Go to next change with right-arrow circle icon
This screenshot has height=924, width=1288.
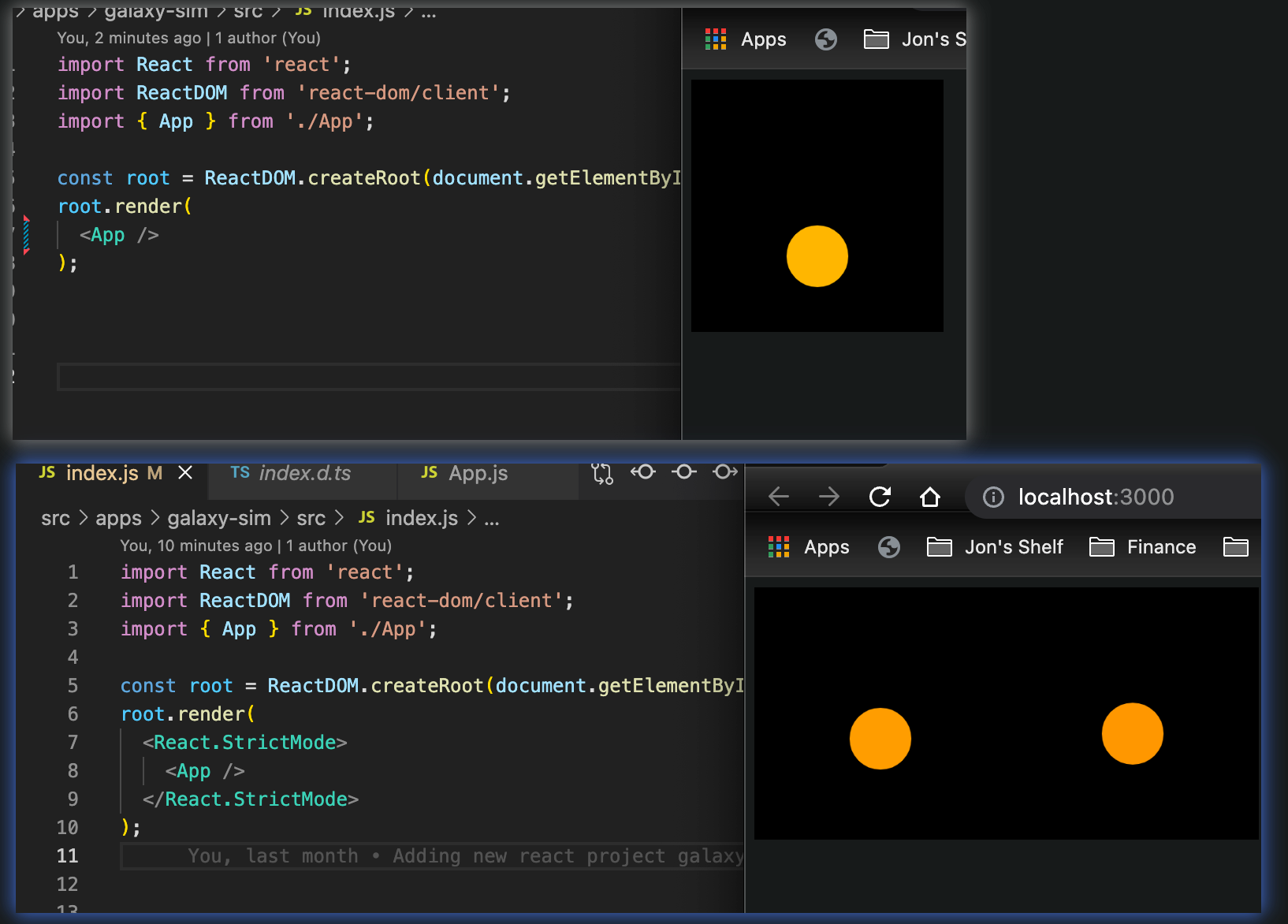(x=725, y=471)
